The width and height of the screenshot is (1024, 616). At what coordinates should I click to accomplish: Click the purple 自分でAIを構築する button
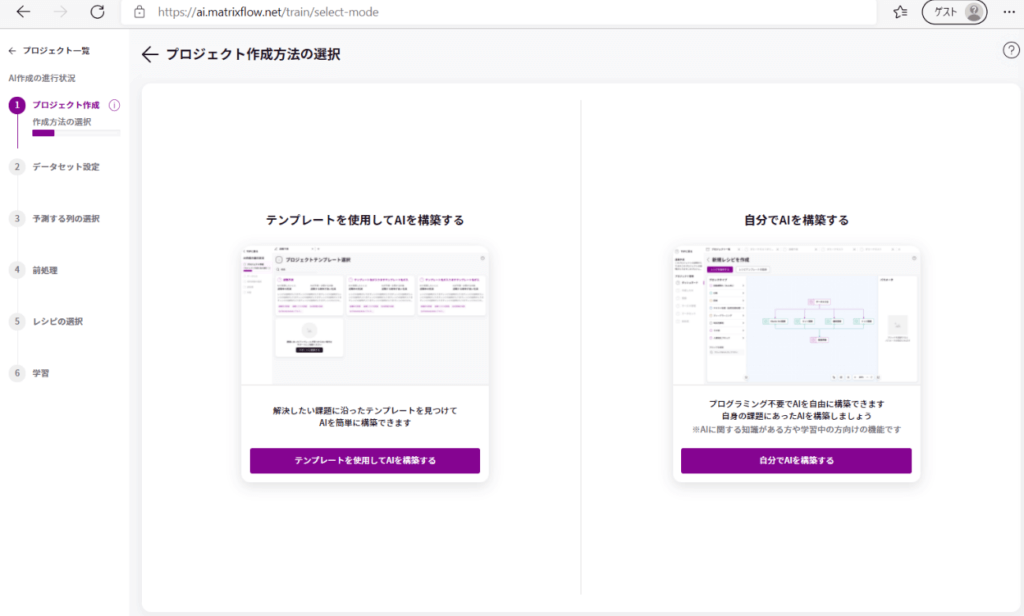[x=796, y=461]
